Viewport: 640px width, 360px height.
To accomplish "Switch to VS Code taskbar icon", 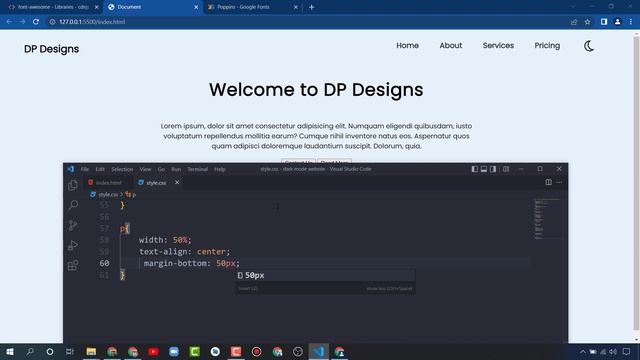I will pyautogui.click(x=319, y=351).
